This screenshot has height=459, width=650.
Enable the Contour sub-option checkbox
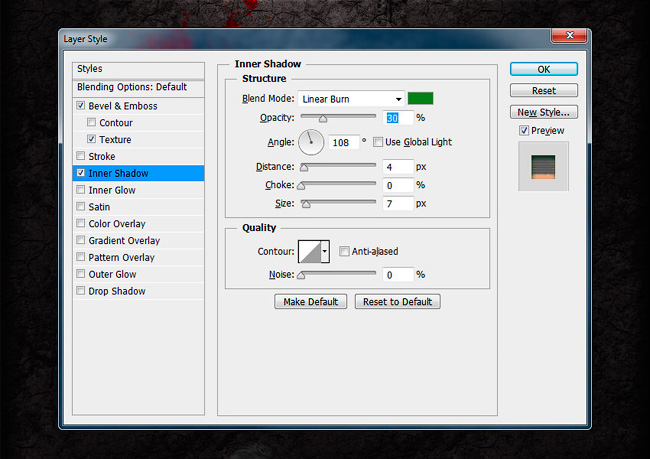[x=91, y=122]
